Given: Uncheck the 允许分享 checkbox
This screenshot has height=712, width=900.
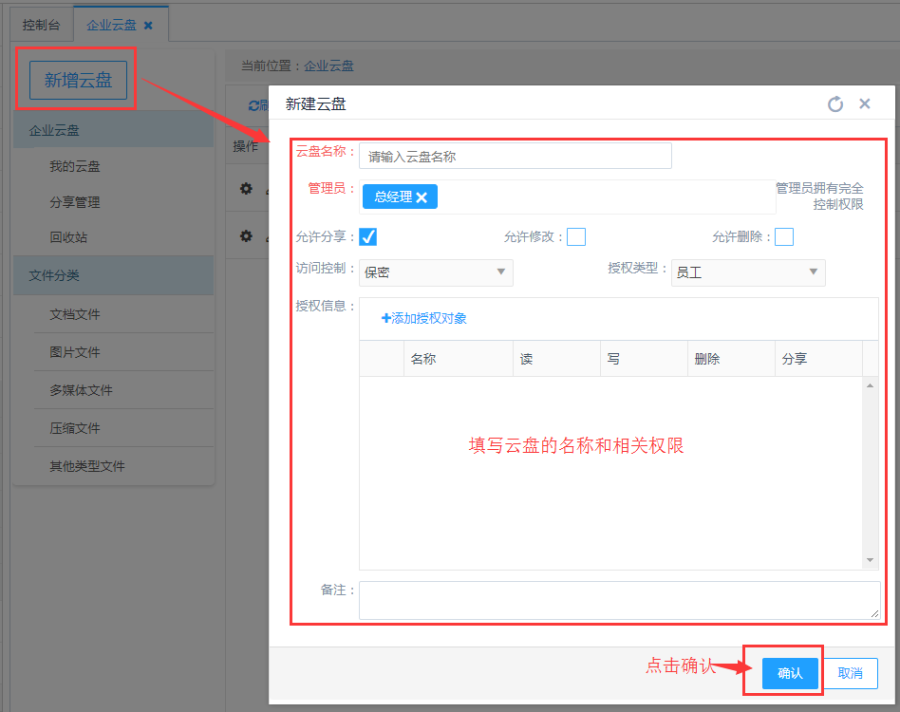Looking at the screenshot, I should (x=368, y=237).
